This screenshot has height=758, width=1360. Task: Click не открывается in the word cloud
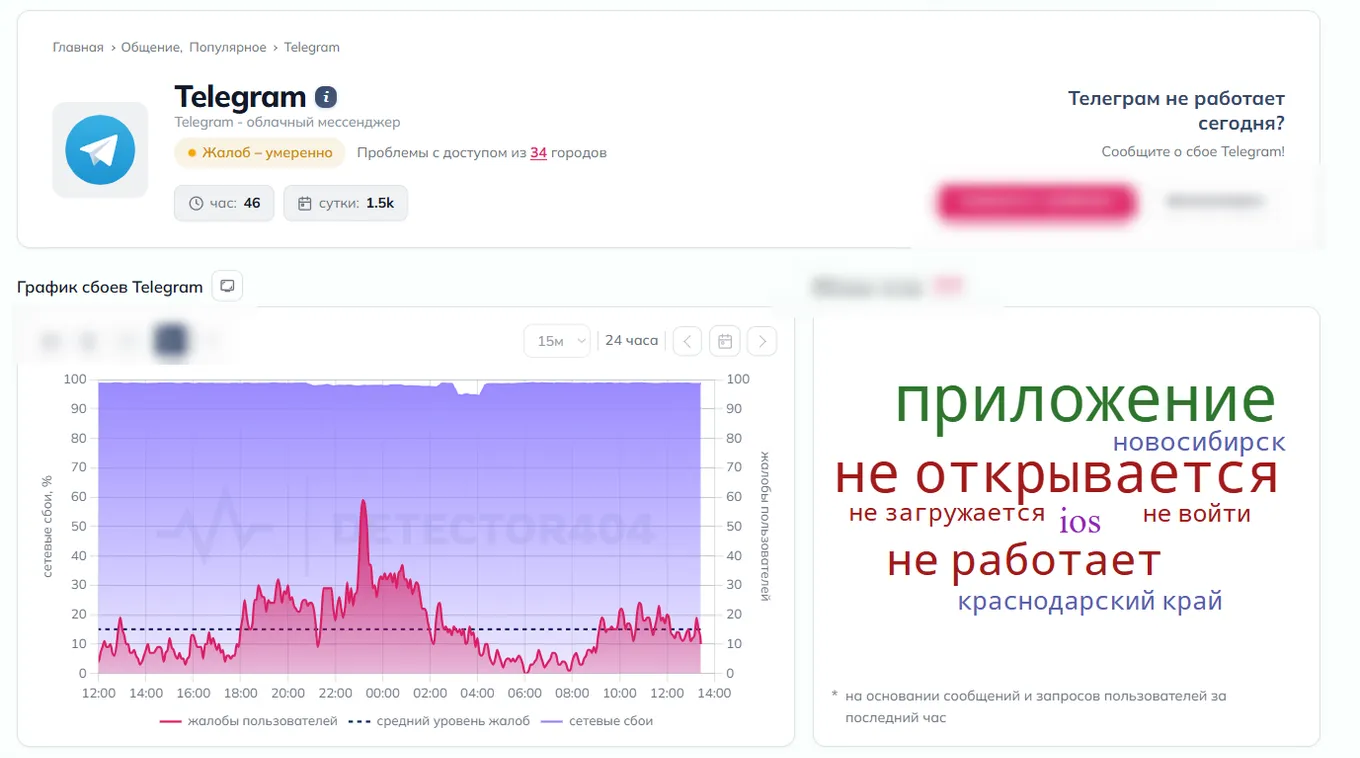(1057, 475)
